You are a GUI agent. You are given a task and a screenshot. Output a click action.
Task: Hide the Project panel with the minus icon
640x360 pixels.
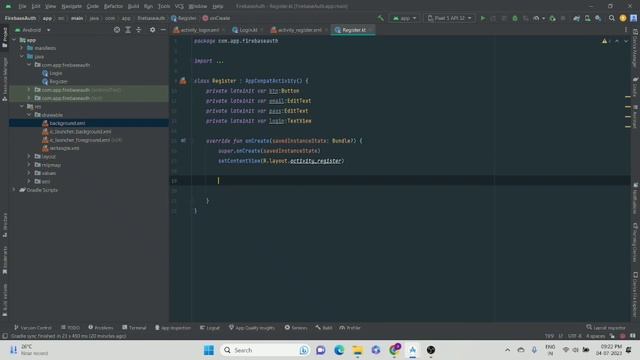pos(163,30)
